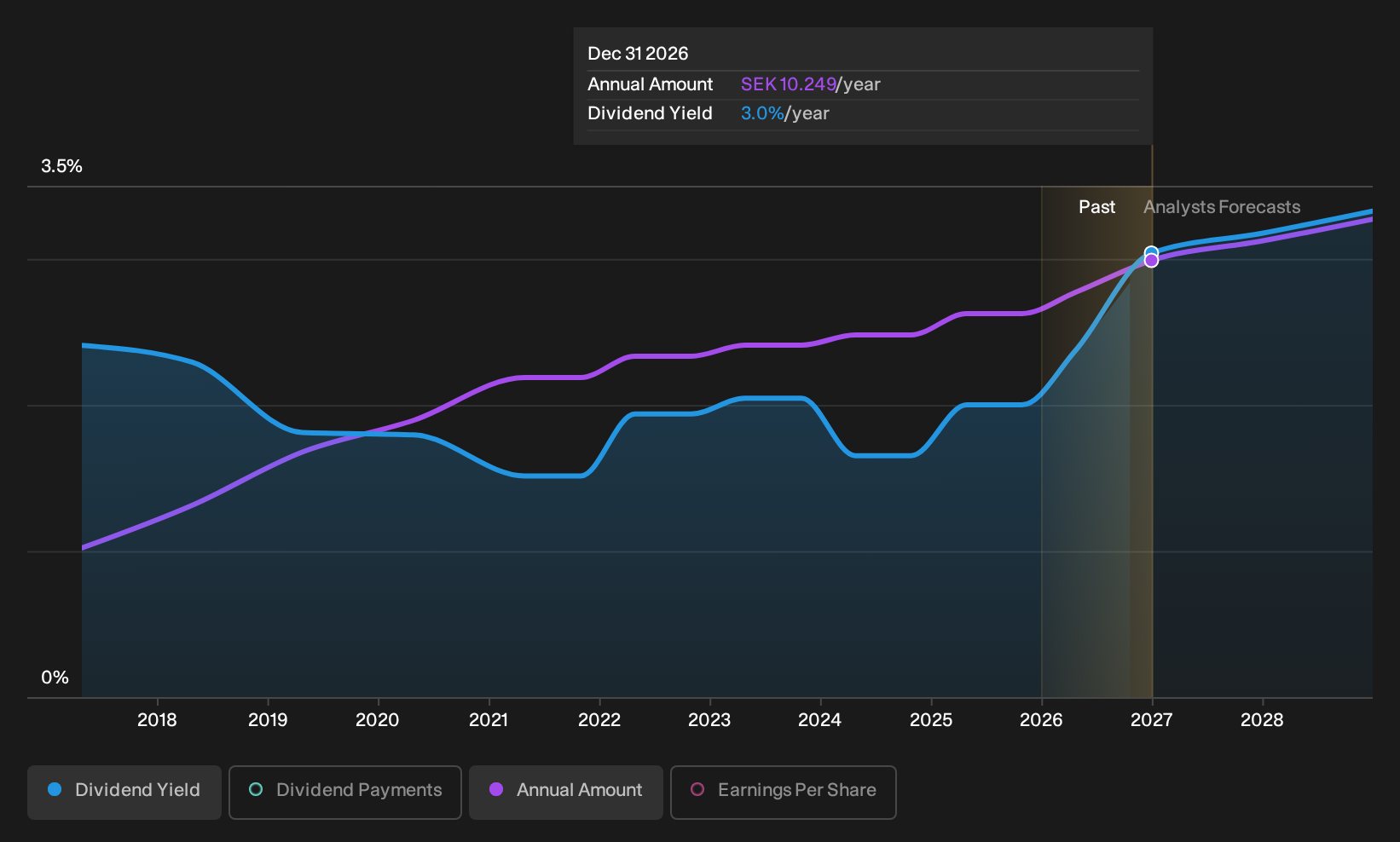The height and width of the screenshot is (842, 1400).
Task: Click the blue dot in Dividend Yield legend
Action: [x=55, y=789]
